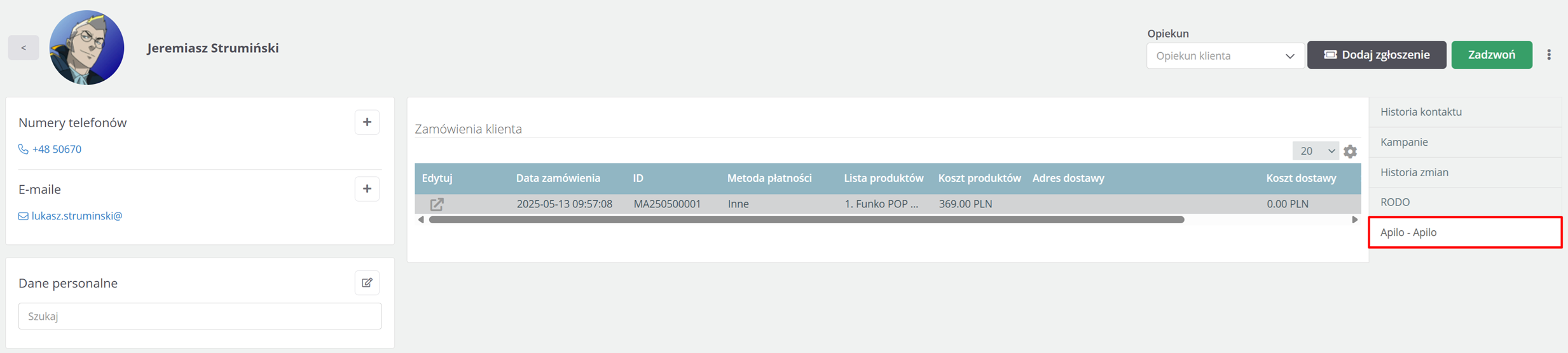Screen dimensions: 1568x353
Task: Switch to the Kampanie tab
Action: 1404,142
